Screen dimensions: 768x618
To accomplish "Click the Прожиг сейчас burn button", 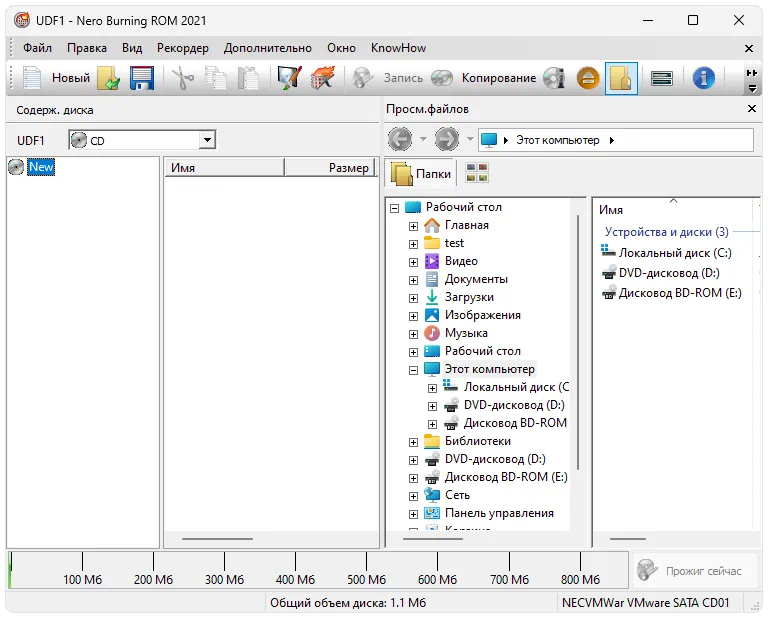I will click(696, 570).
